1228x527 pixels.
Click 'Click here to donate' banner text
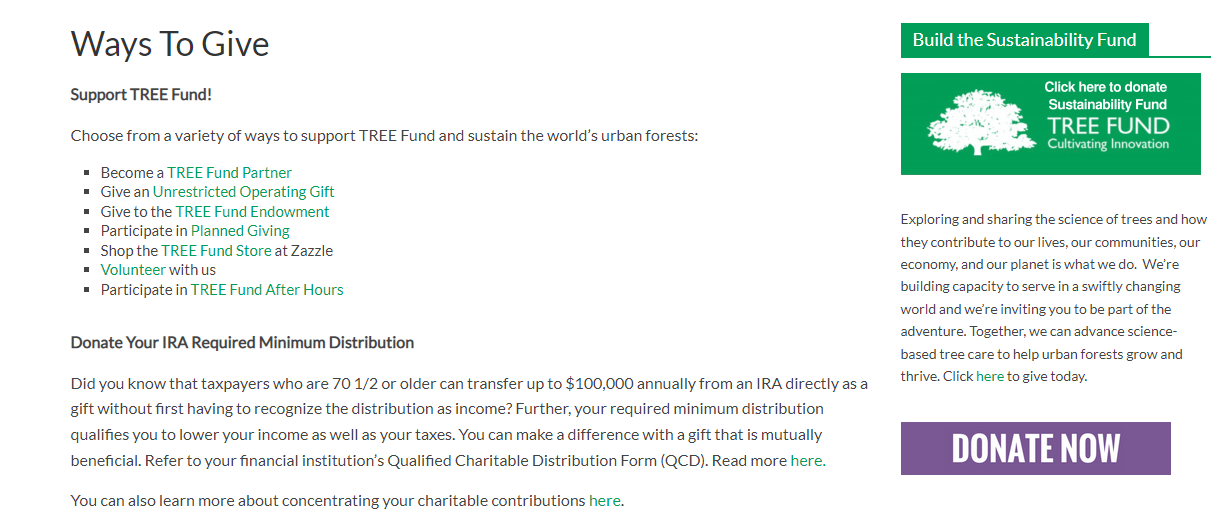pos(1106,87)
